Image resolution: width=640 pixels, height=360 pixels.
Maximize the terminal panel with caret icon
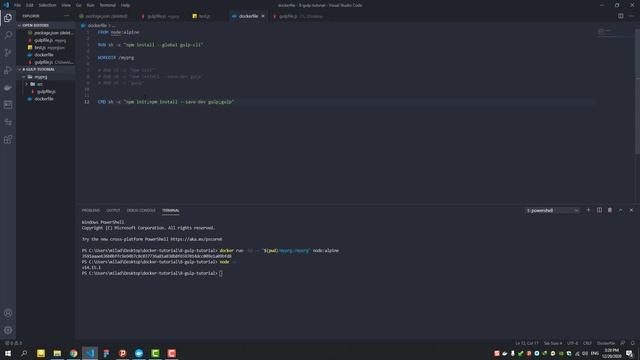(x=620, y=210)
